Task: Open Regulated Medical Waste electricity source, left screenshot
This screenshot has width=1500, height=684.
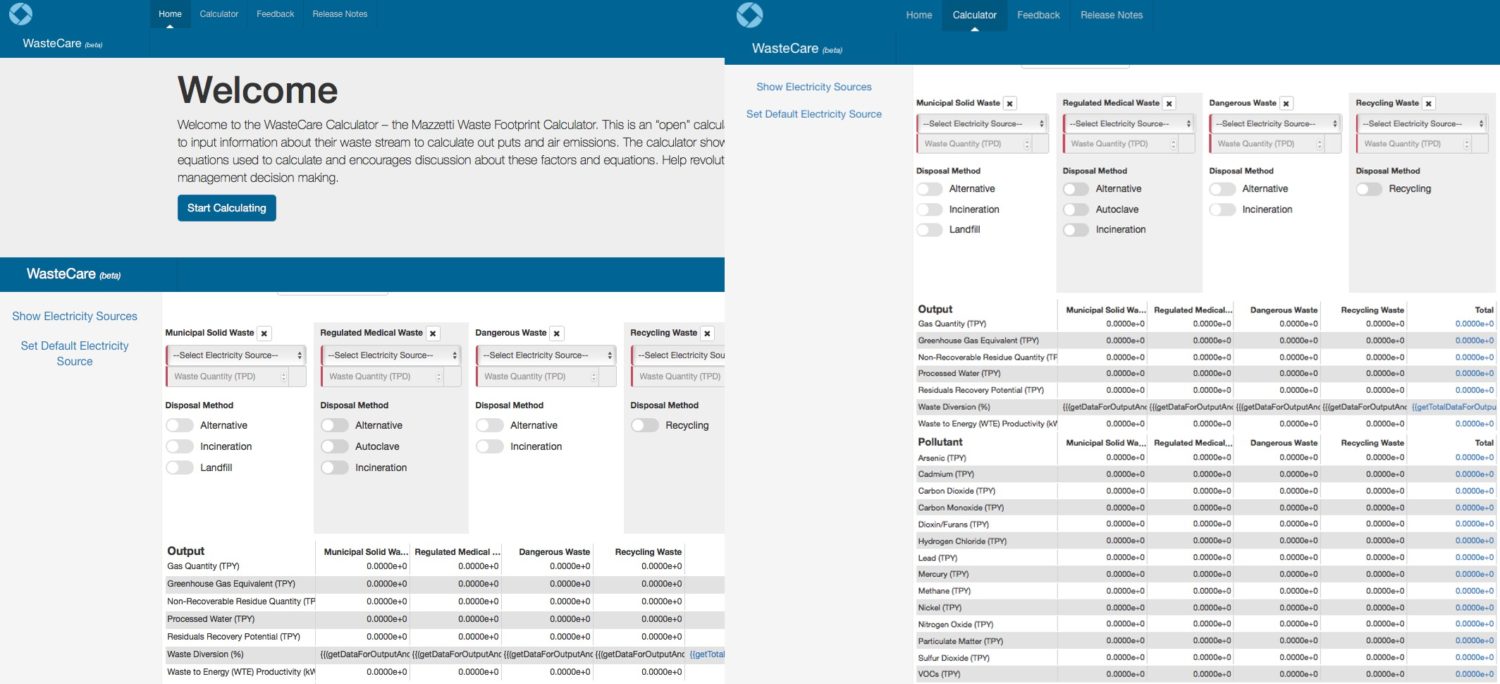Action: coord(391,355)
